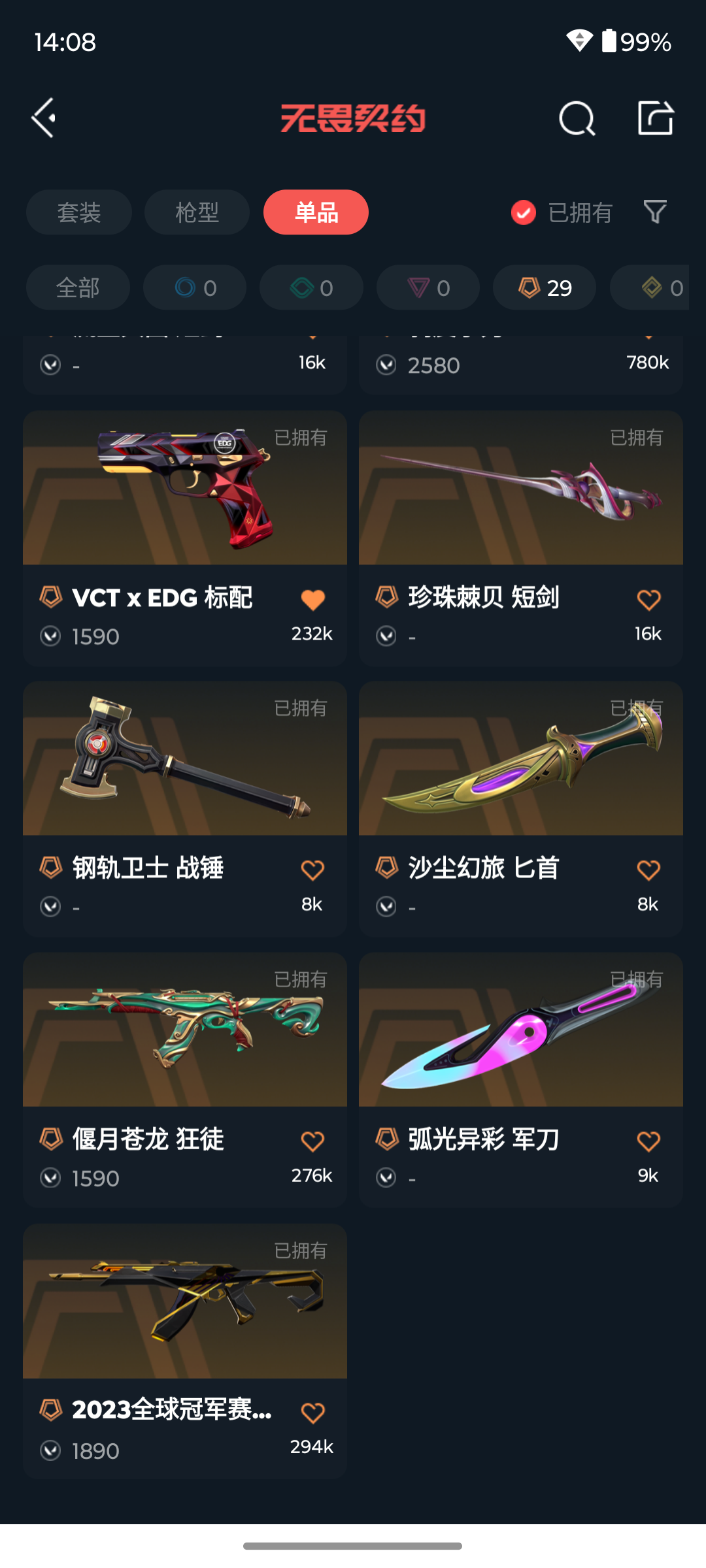The width and height of the screenshot is (706, 1568).
Task: Filter by blue circle tier chip
Action: [195, 287]
